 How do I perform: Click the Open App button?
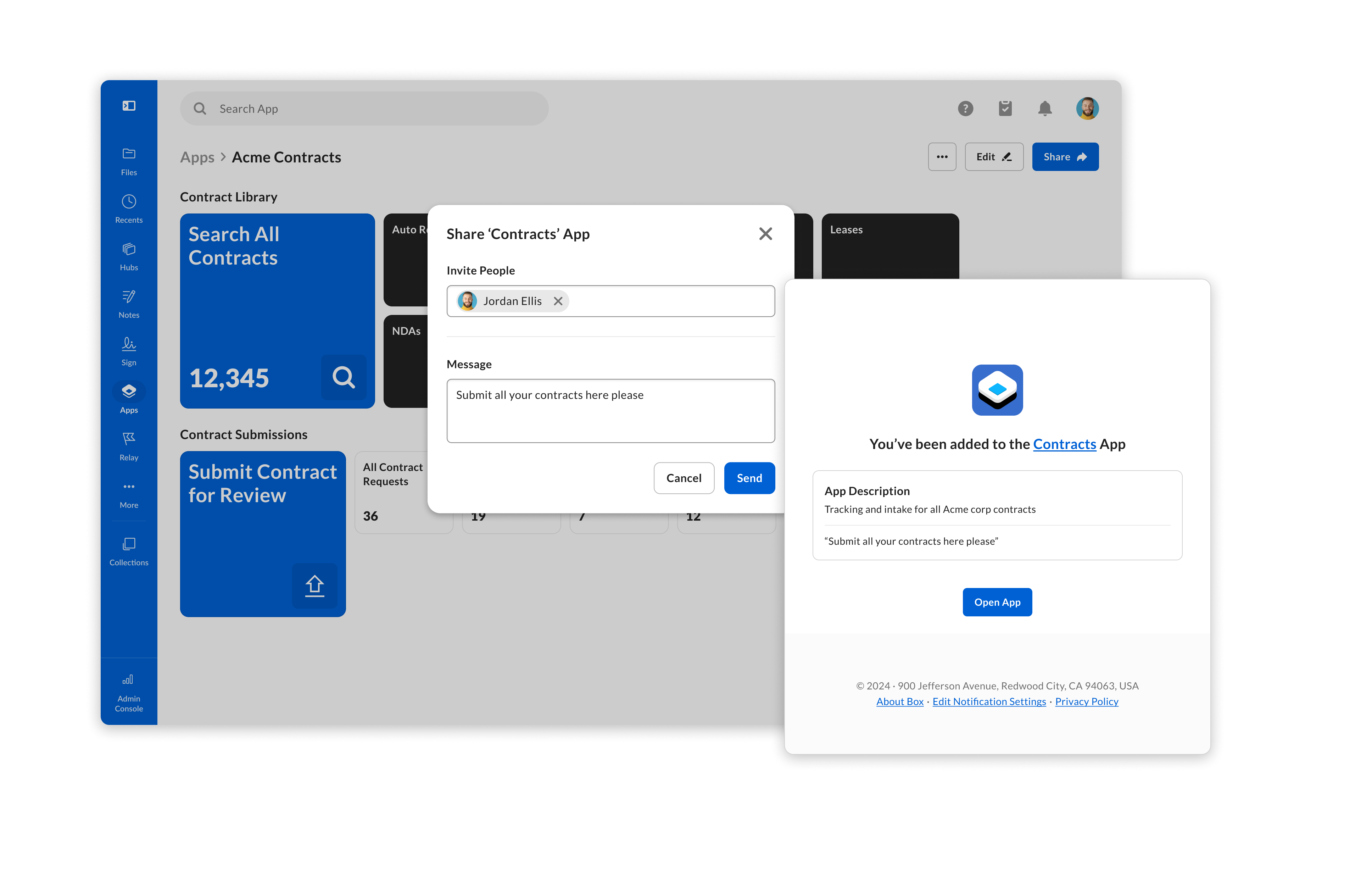point(997,602)
